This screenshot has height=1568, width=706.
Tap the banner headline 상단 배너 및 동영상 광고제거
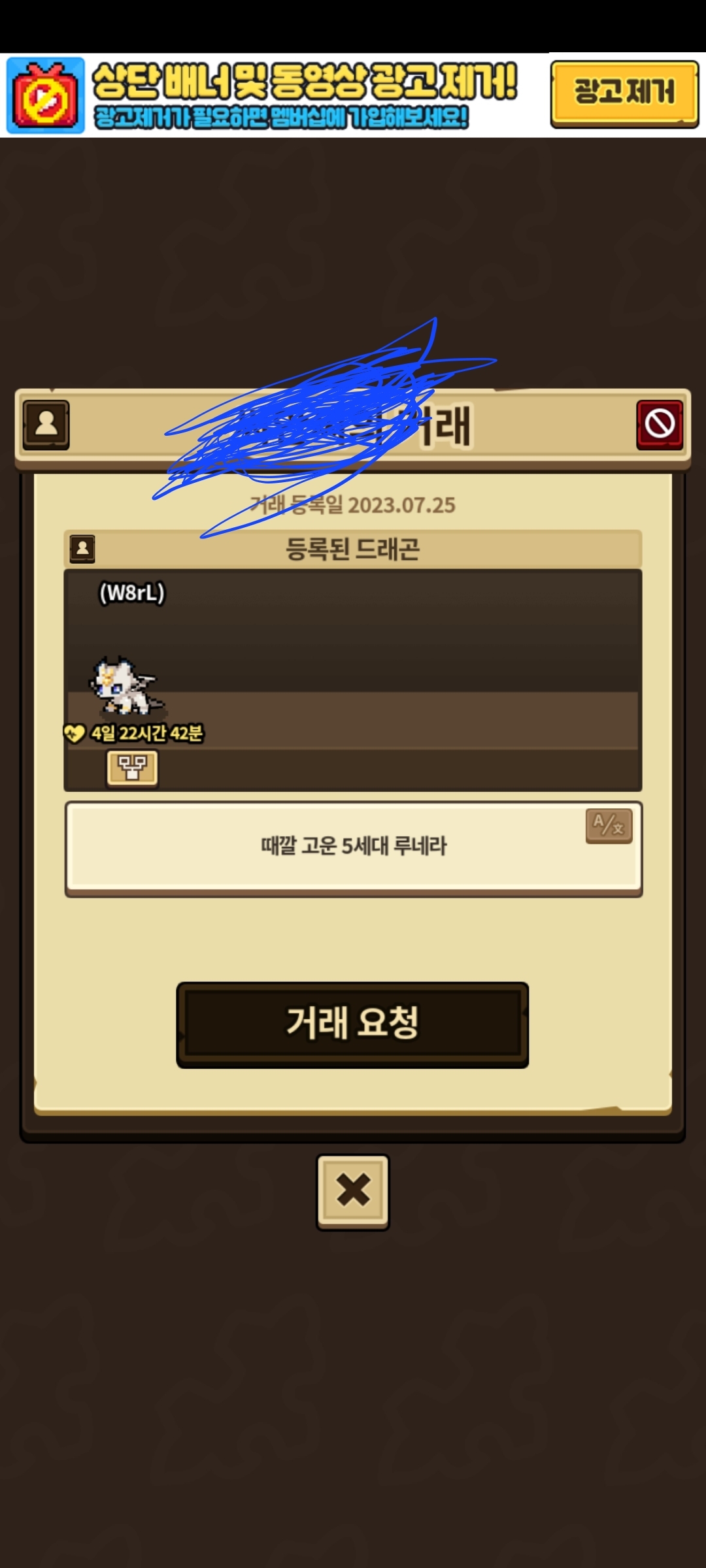coord(305,82)
